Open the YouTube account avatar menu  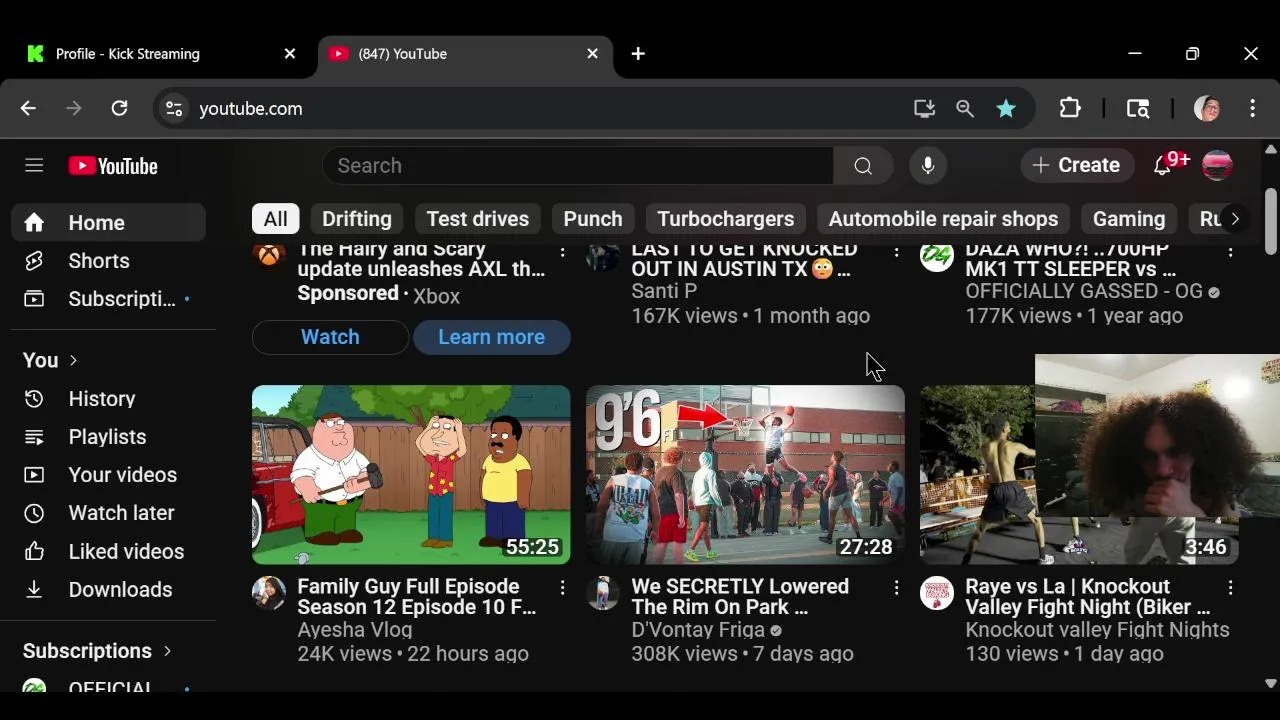(x=1217, y=166)
